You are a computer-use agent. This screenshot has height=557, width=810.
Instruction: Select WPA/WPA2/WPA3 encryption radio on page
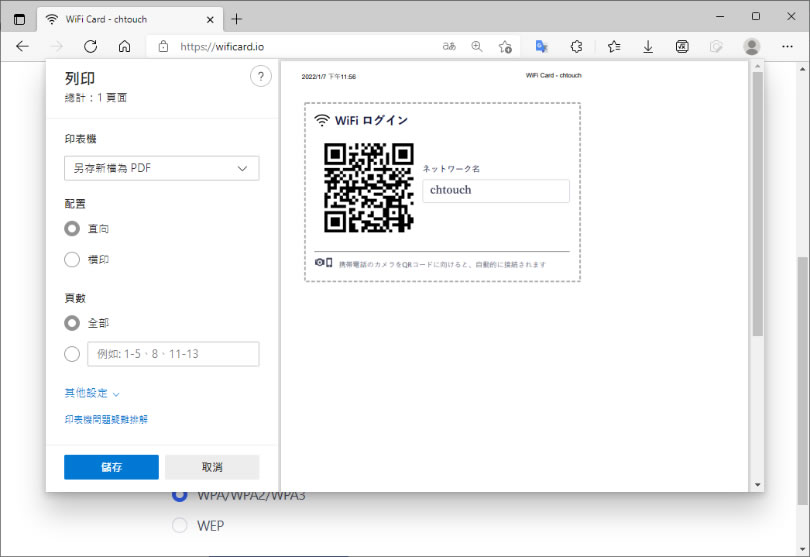(x=179, y=495)
